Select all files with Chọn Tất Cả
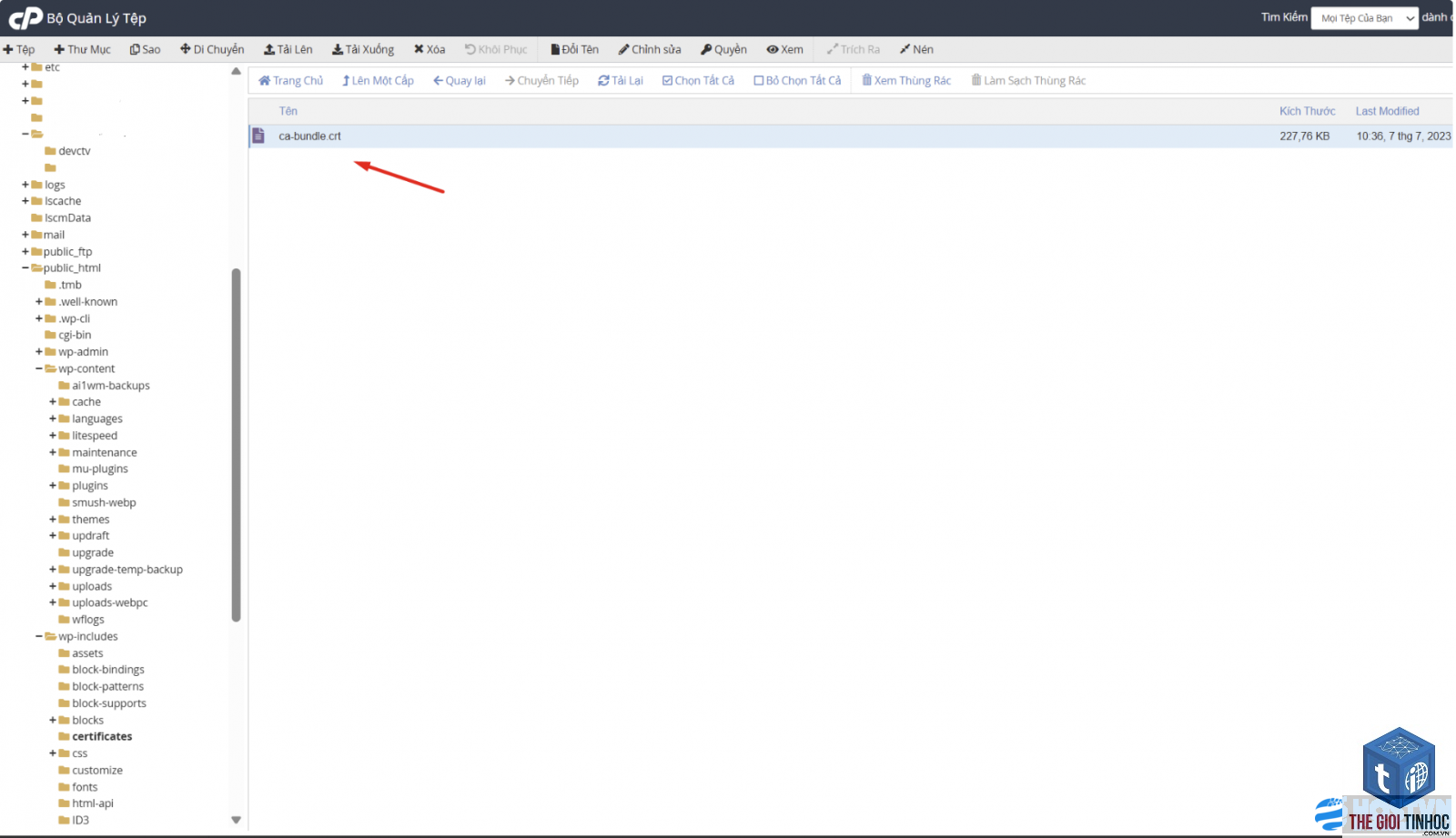 point(698,80)
